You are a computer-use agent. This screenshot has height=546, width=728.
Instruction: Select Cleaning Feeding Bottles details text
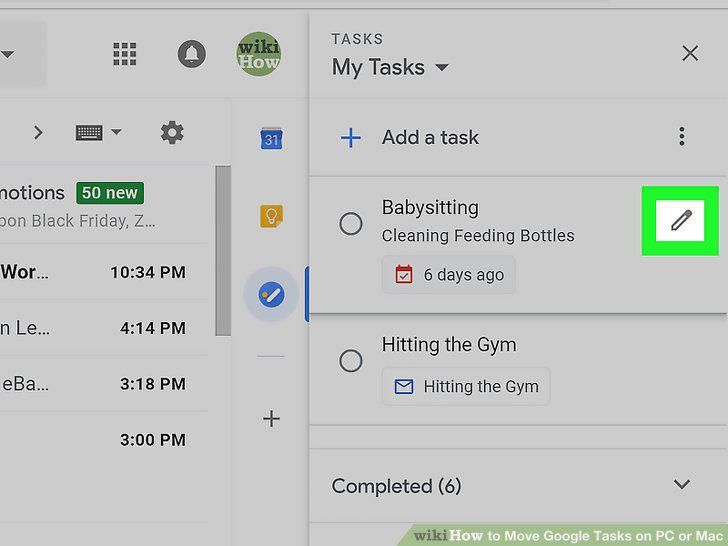478,235
